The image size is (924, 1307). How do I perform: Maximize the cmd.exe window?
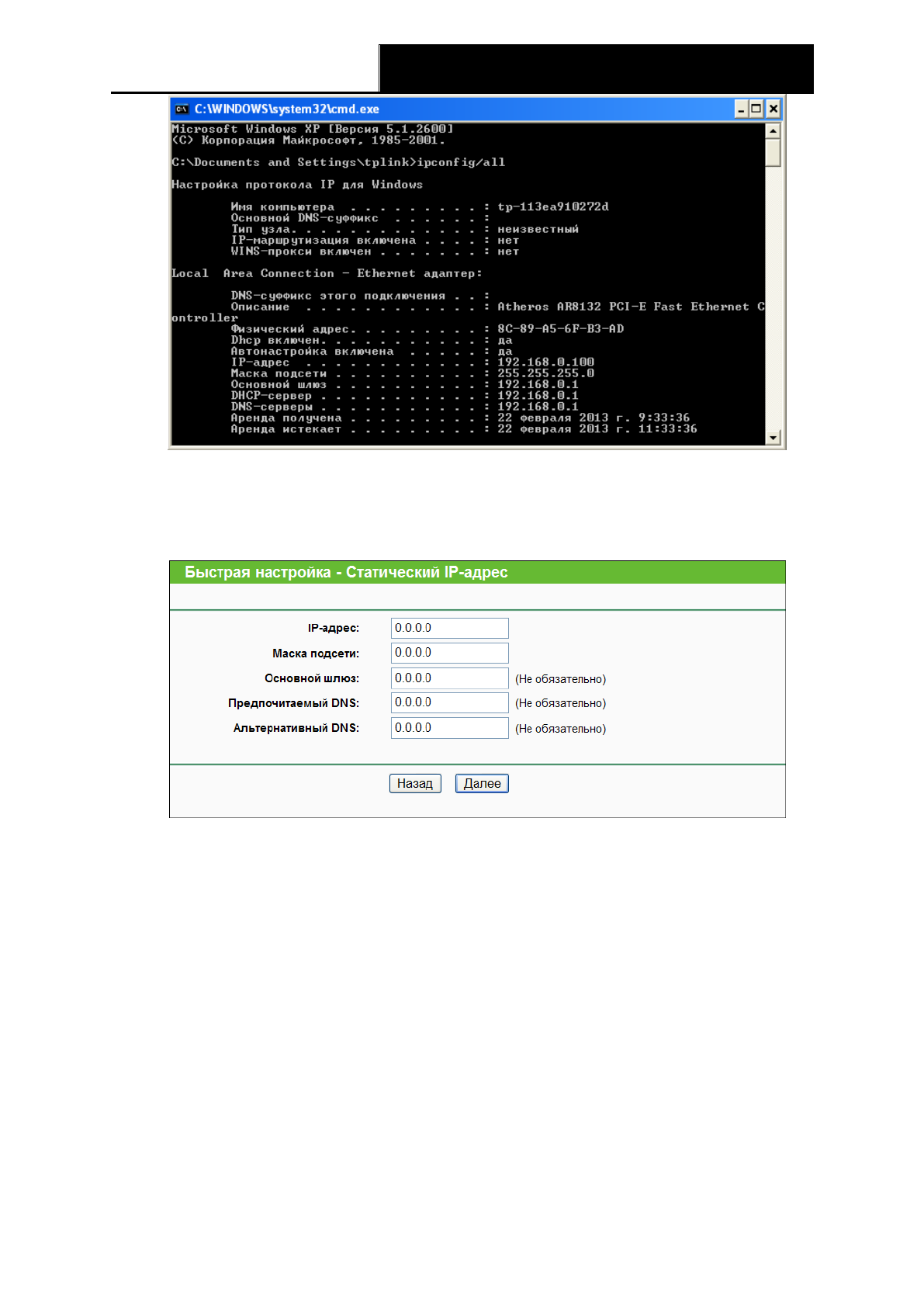[x=756, y=109]
